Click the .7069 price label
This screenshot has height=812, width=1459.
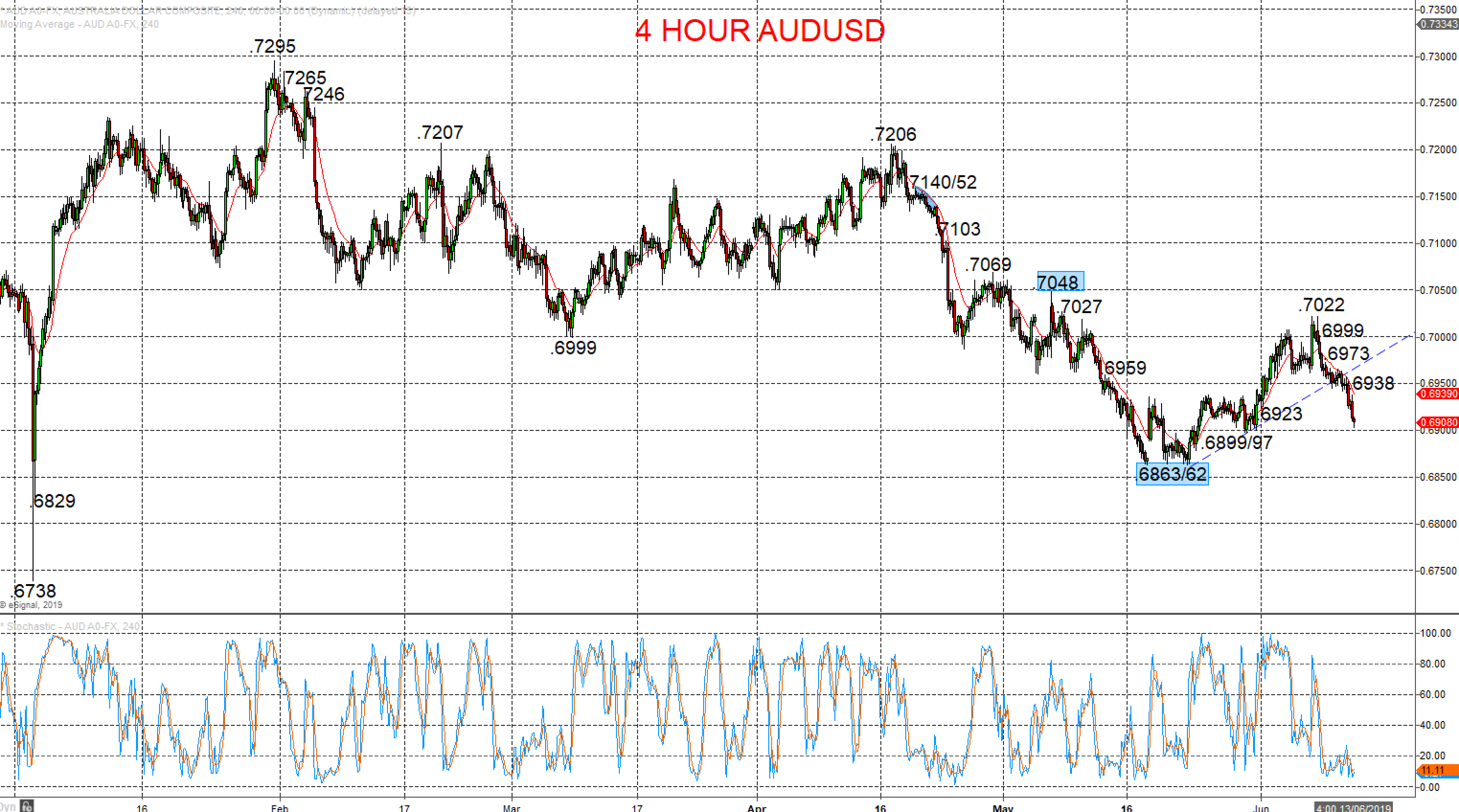point(988,264)
